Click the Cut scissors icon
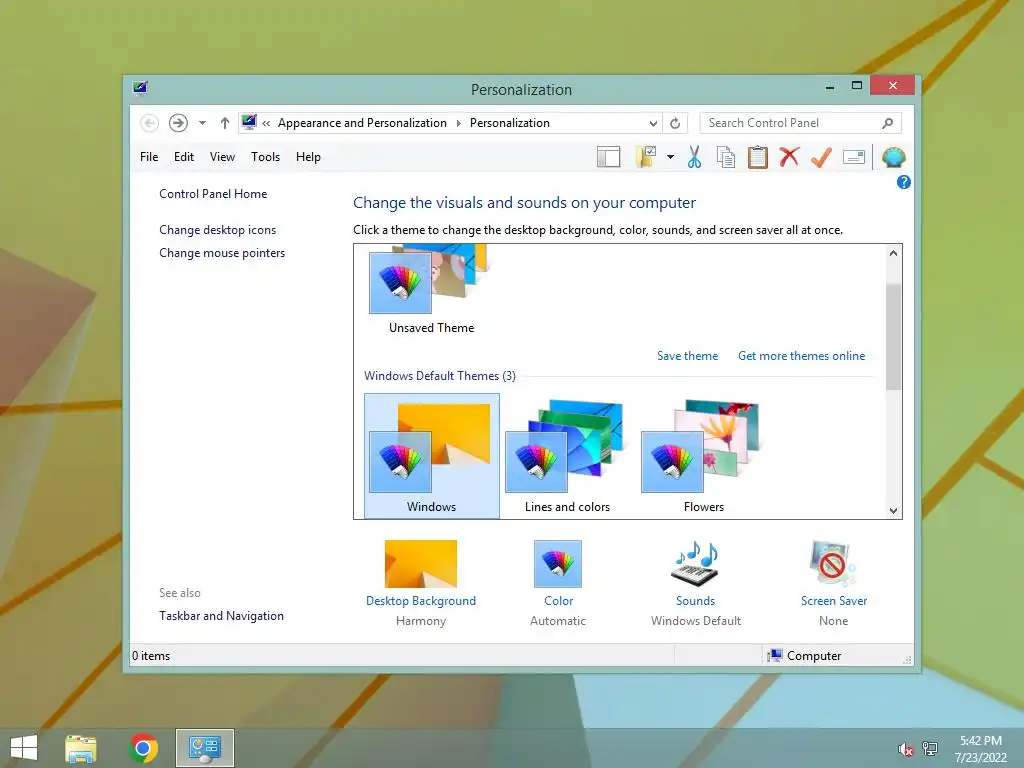1024x768 pixels. point(694,157)
